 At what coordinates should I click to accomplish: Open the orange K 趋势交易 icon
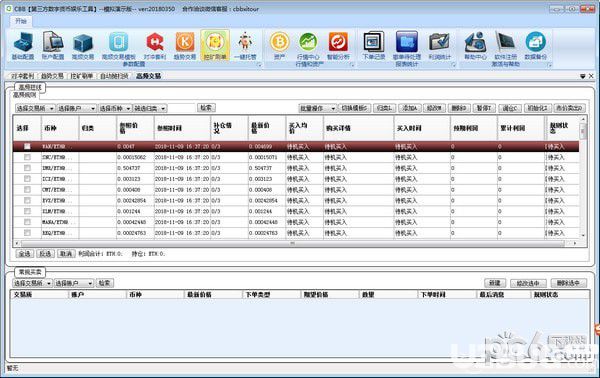tap(185, 46)
